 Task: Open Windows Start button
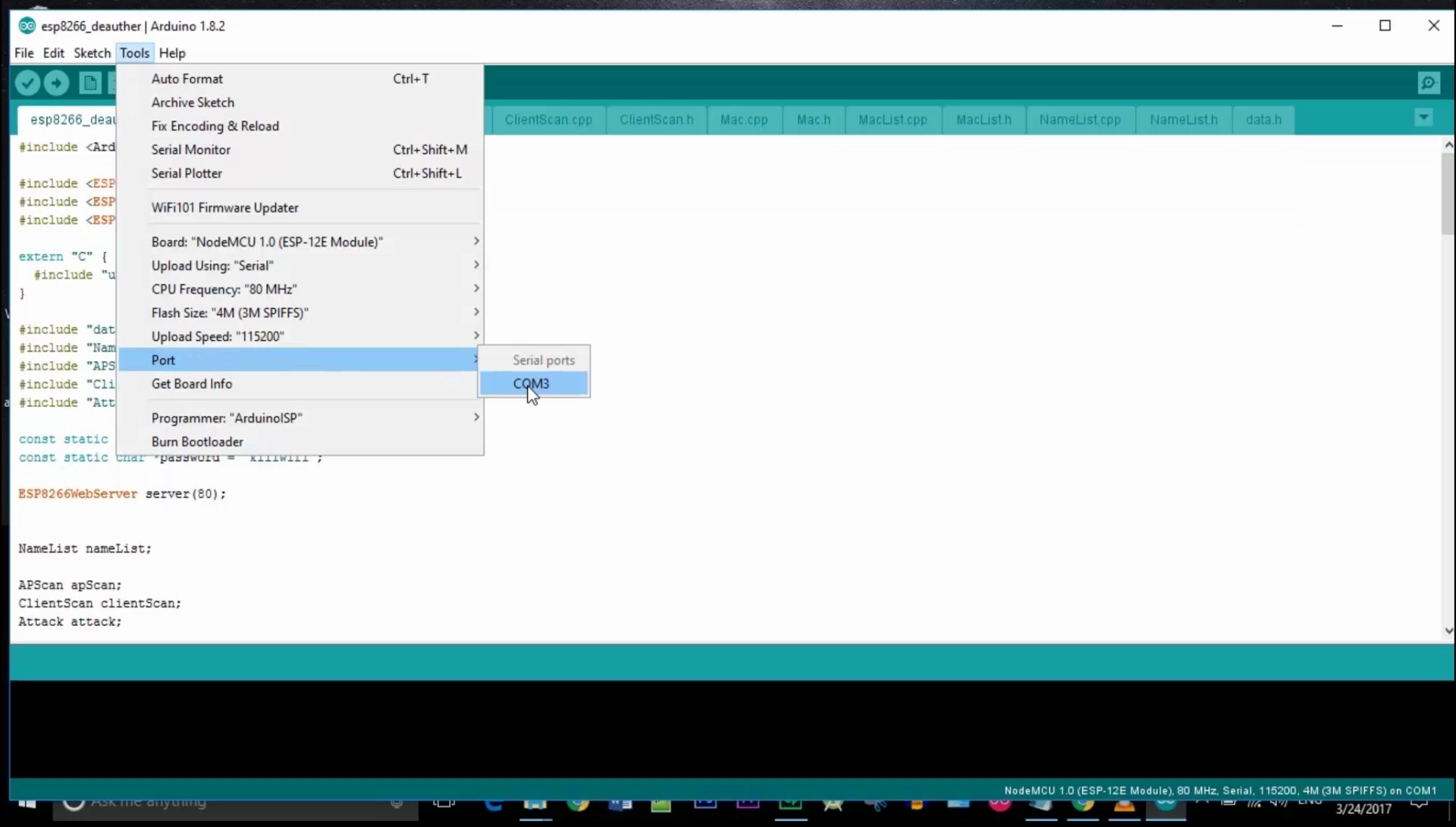[27, 804]
